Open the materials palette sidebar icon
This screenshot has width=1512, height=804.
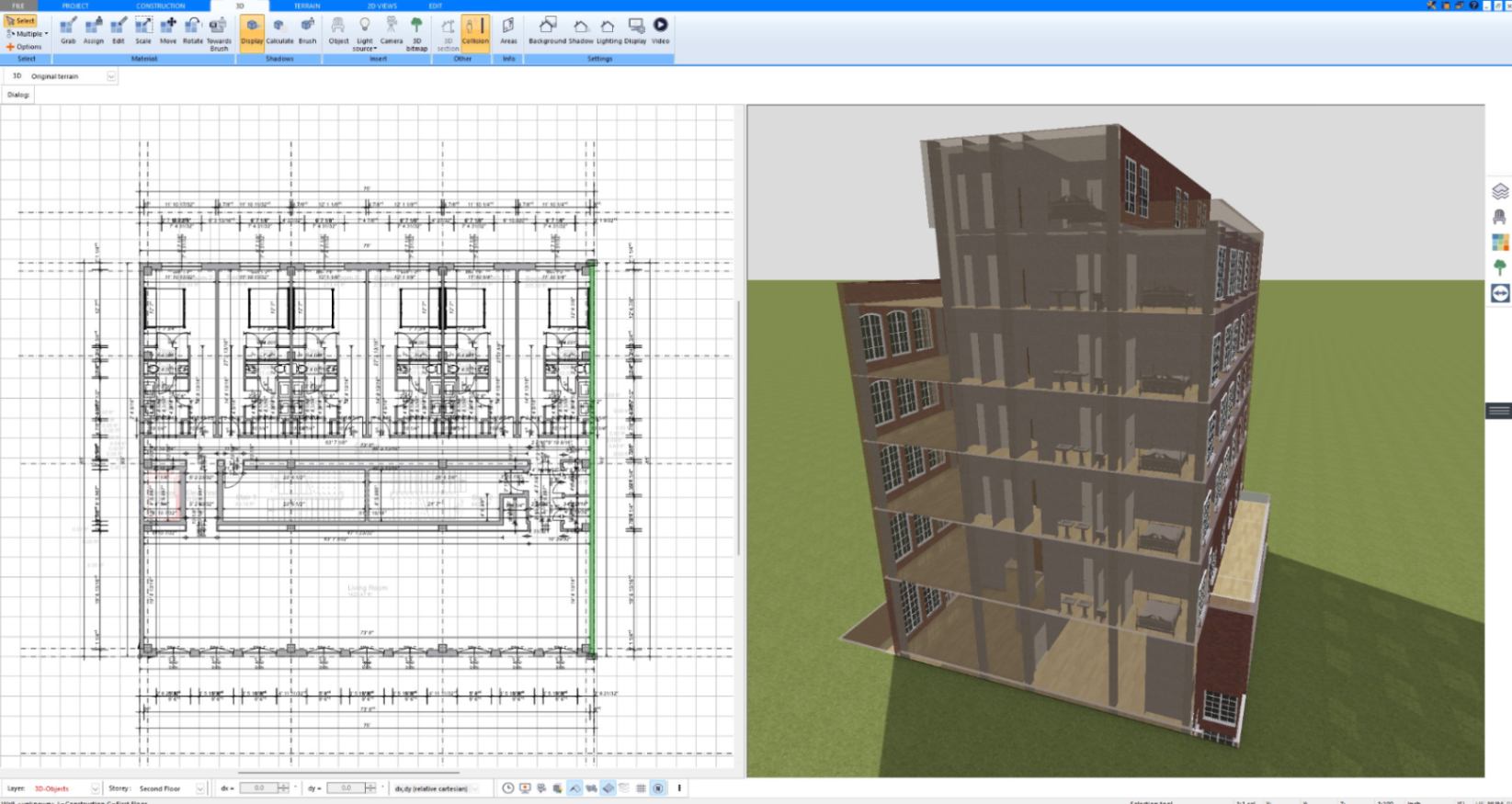pos(1500,243)
